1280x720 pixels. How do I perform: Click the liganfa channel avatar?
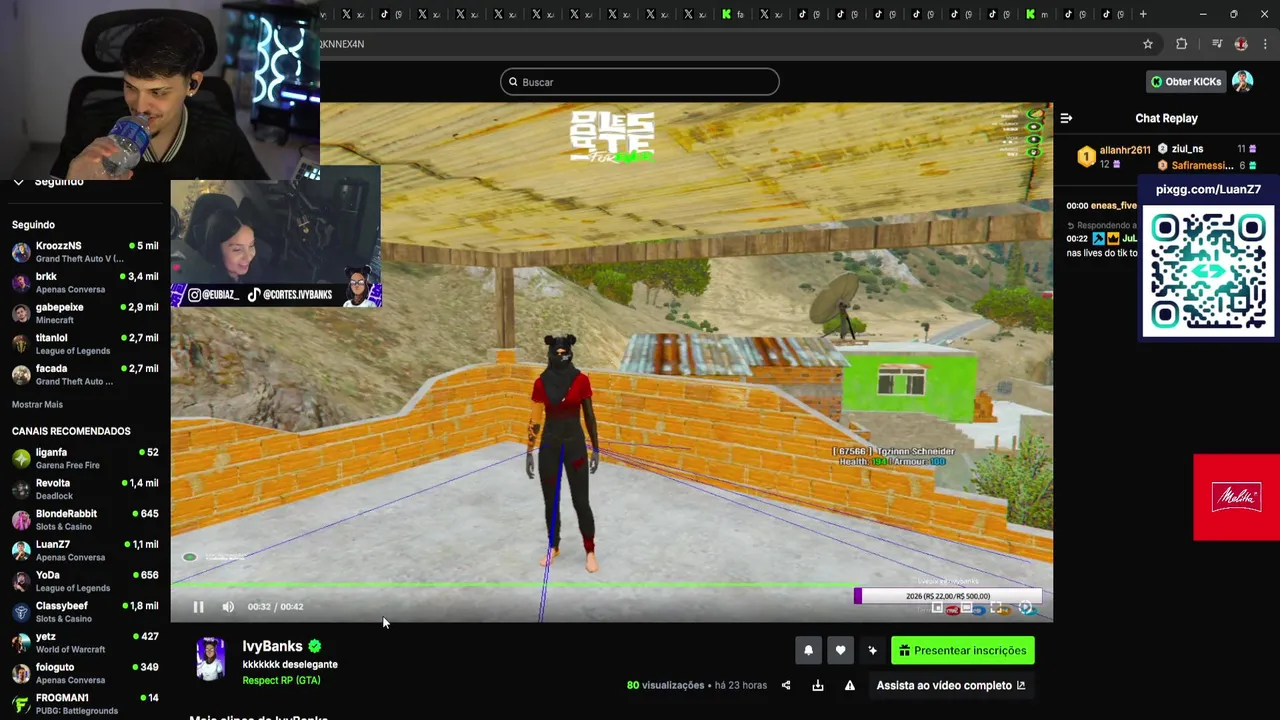[21, 459]
